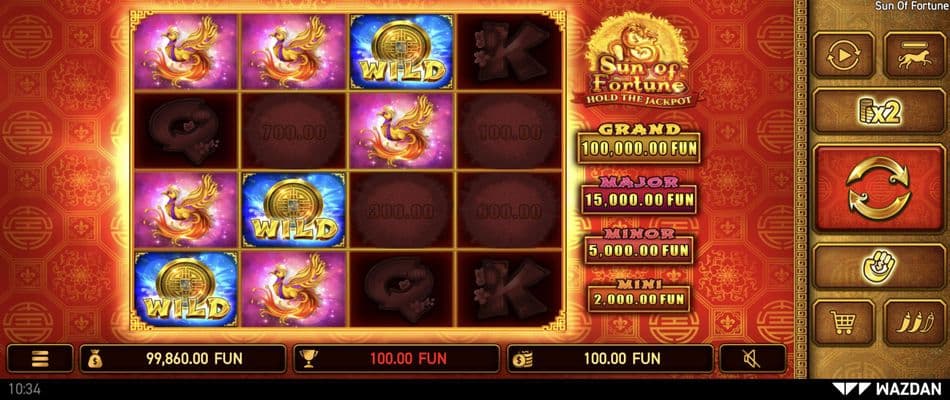Click the trophy win amount display
This screenshot has height=400, width=950.
click(x=396, y=358)
